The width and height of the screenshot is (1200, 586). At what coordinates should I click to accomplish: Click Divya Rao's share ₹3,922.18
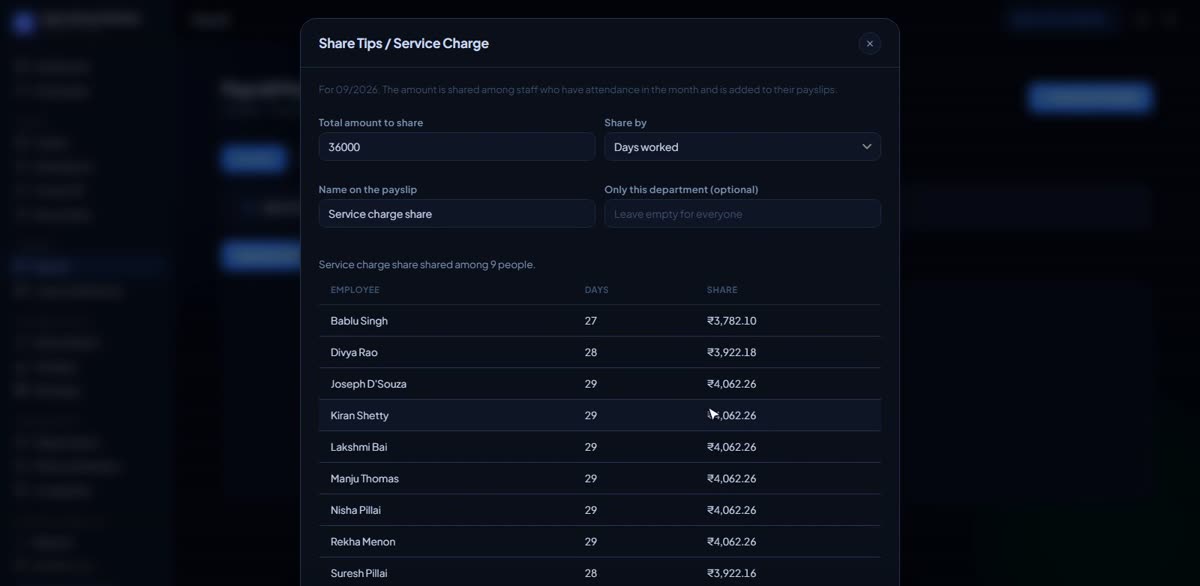pos(732,353)
